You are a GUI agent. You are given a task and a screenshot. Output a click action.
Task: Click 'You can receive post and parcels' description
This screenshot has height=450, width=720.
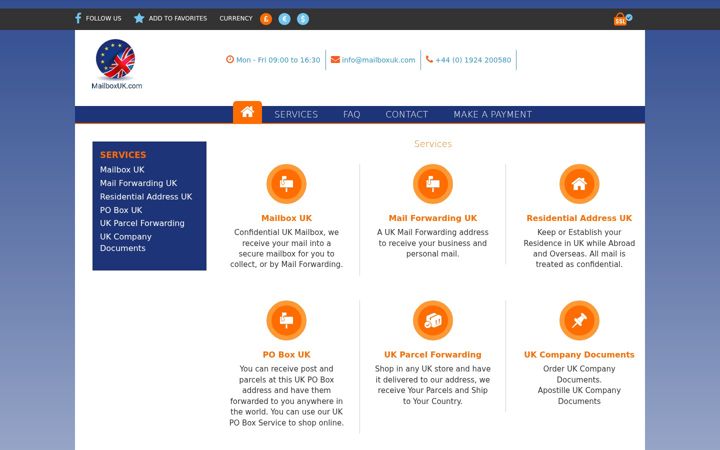[287, 395]
